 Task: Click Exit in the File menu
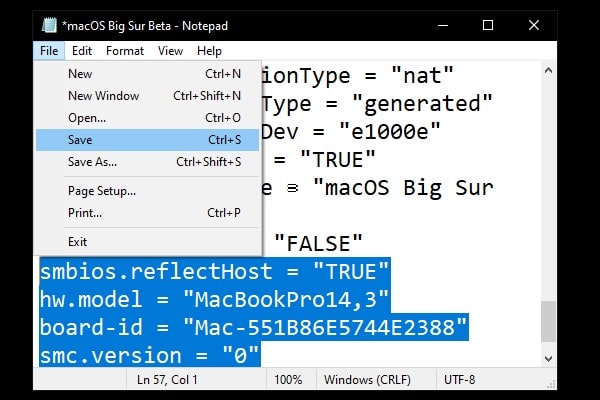click(x=147, y=242)
